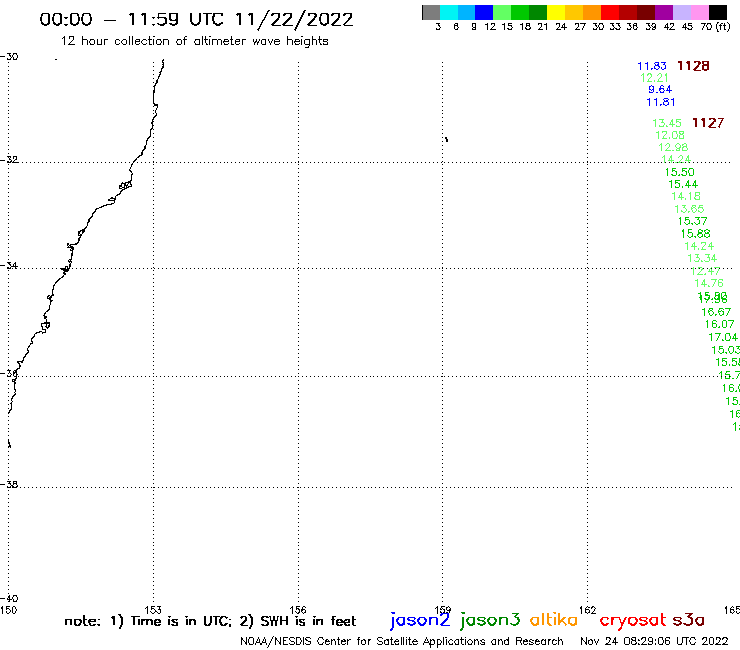Viewport: 740px width, 650px height.
Task: Select the jason3 satellite legend label
Action: 490,620
